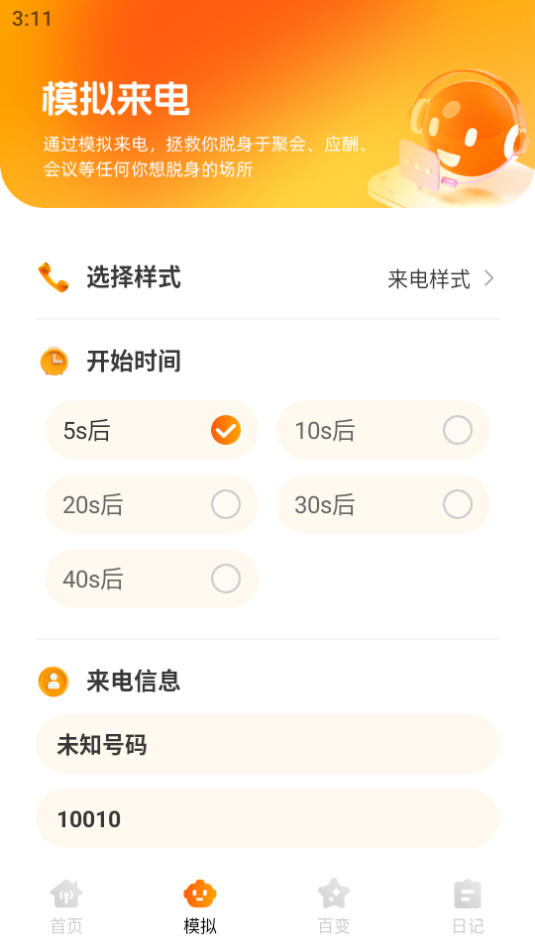
Task: Edit the 10010 phone number field
Action: [x=267, y=819]
